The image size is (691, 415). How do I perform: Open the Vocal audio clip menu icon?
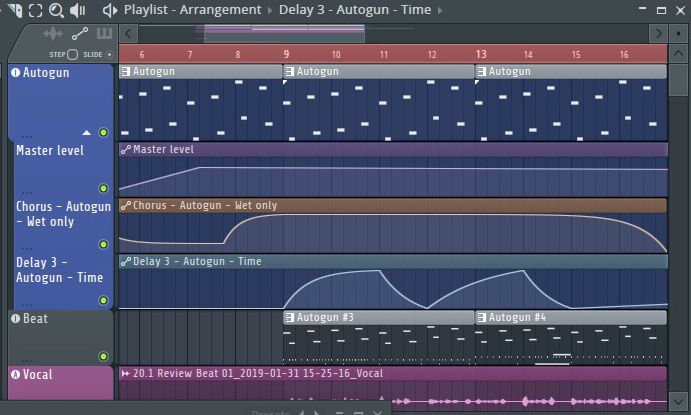[126, 374]
